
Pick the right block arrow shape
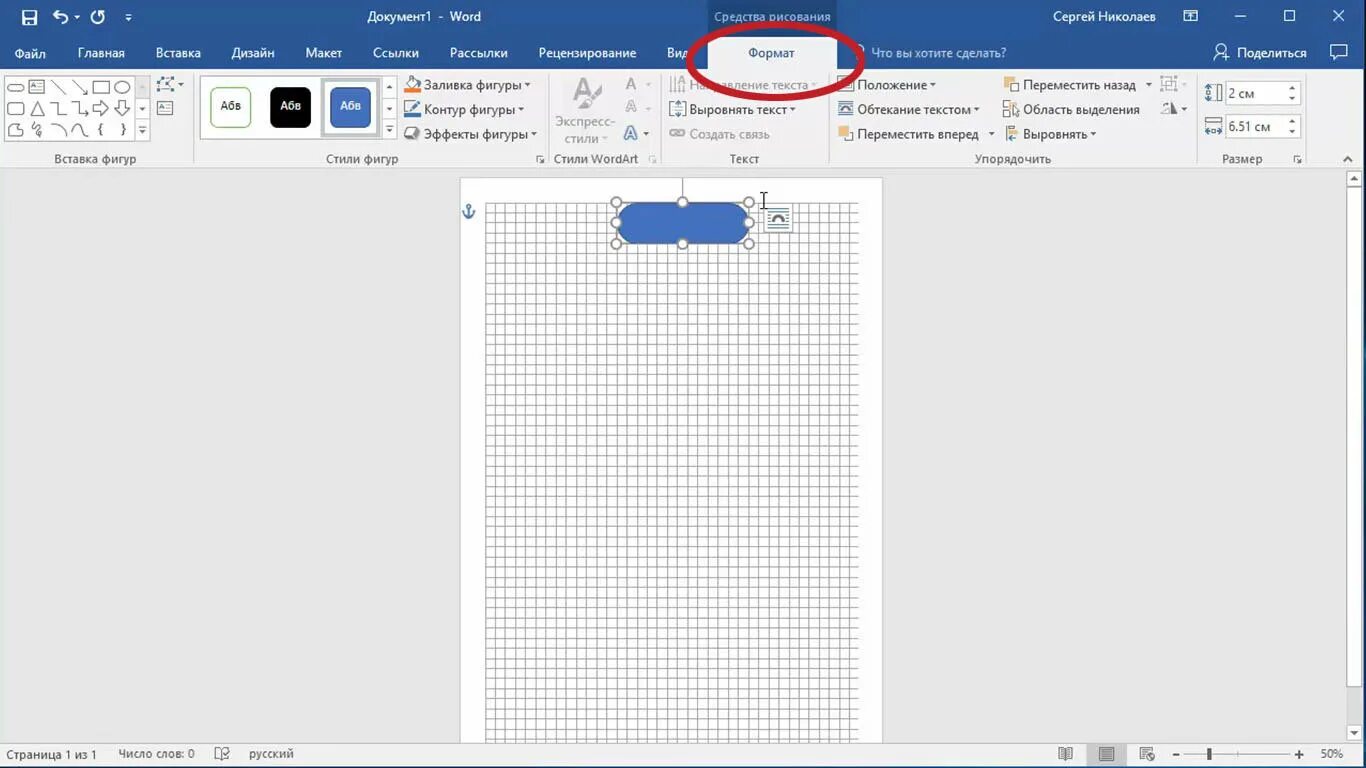[100, 108]
